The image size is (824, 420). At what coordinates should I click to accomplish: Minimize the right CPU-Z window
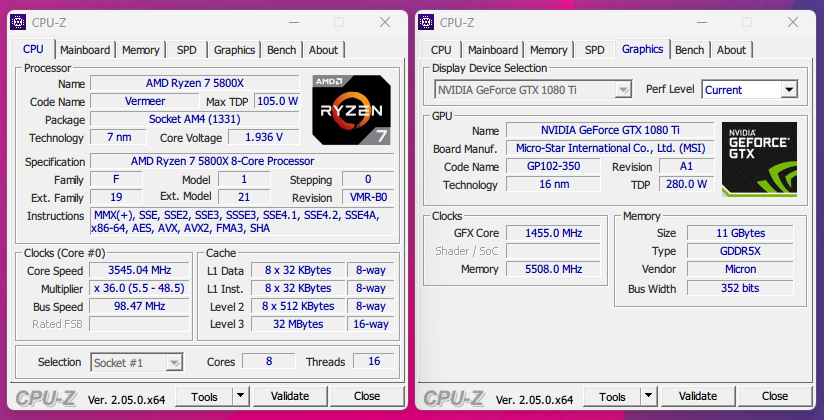pyautogui.click(x=701, y=23)
